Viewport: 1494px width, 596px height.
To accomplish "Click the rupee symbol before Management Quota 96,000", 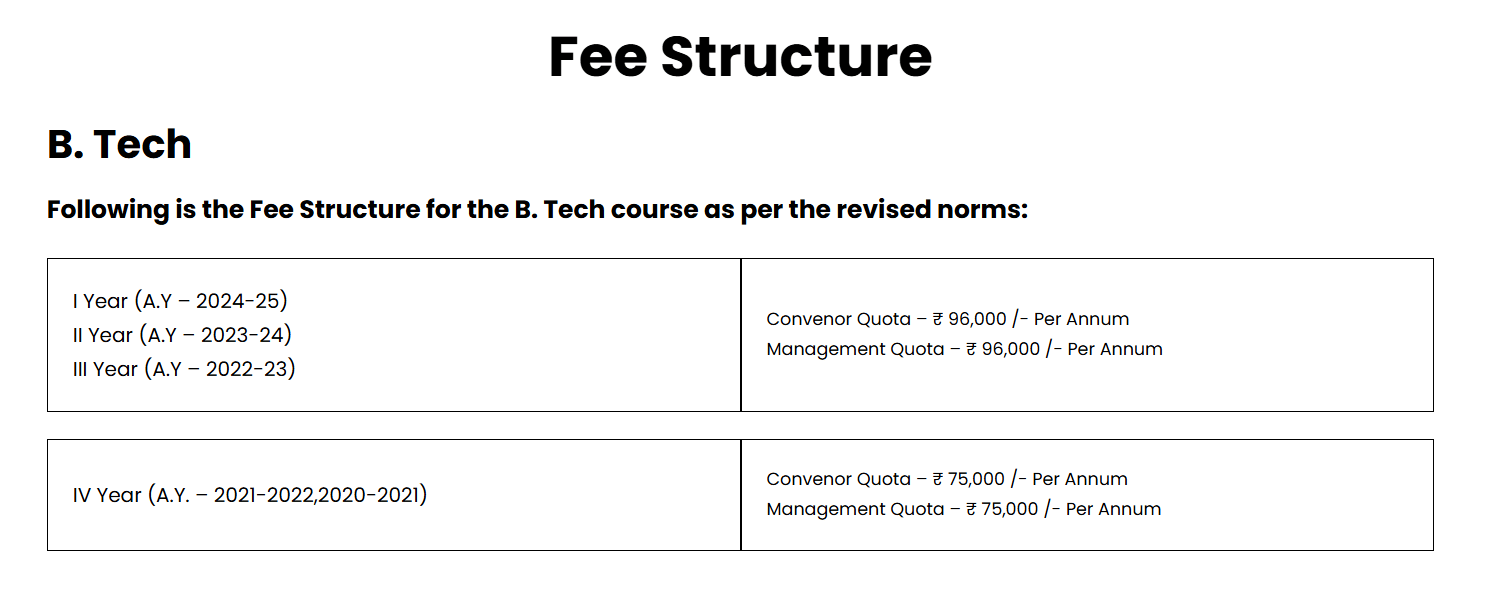I will (972, 350).
